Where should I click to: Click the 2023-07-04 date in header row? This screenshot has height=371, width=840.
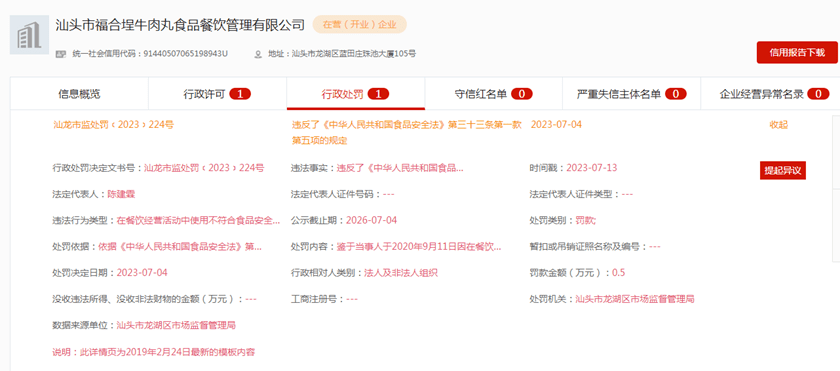pos(556,125)
